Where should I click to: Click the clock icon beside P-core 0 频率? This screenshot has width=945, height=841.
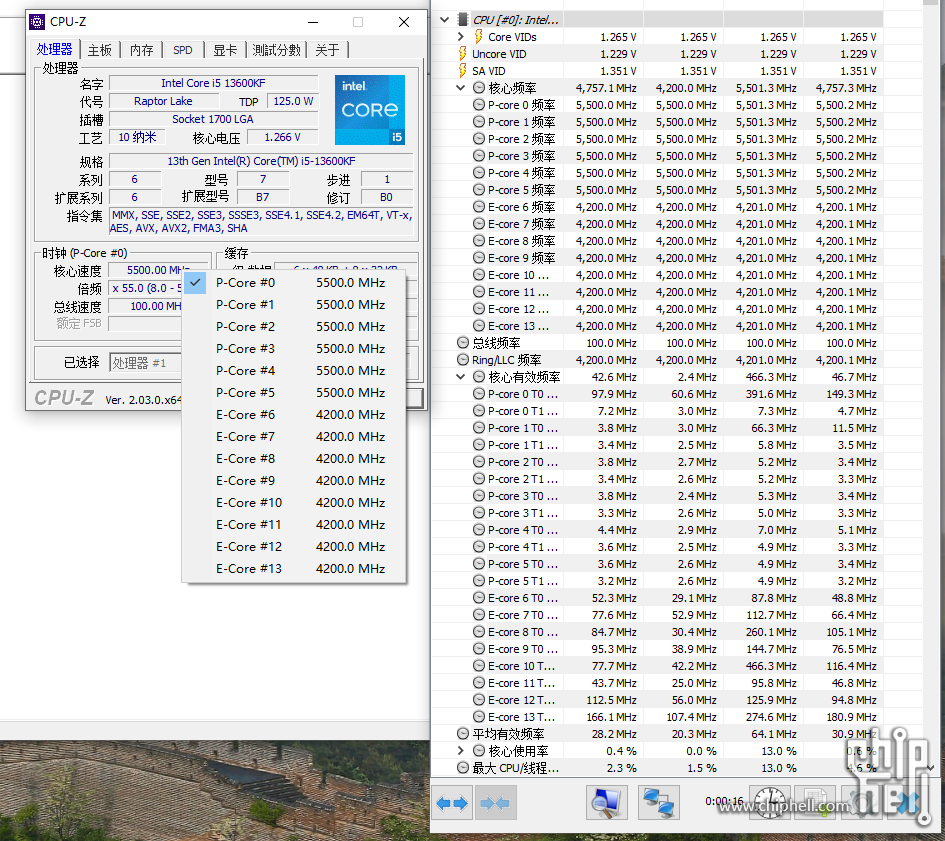(479, 105)
